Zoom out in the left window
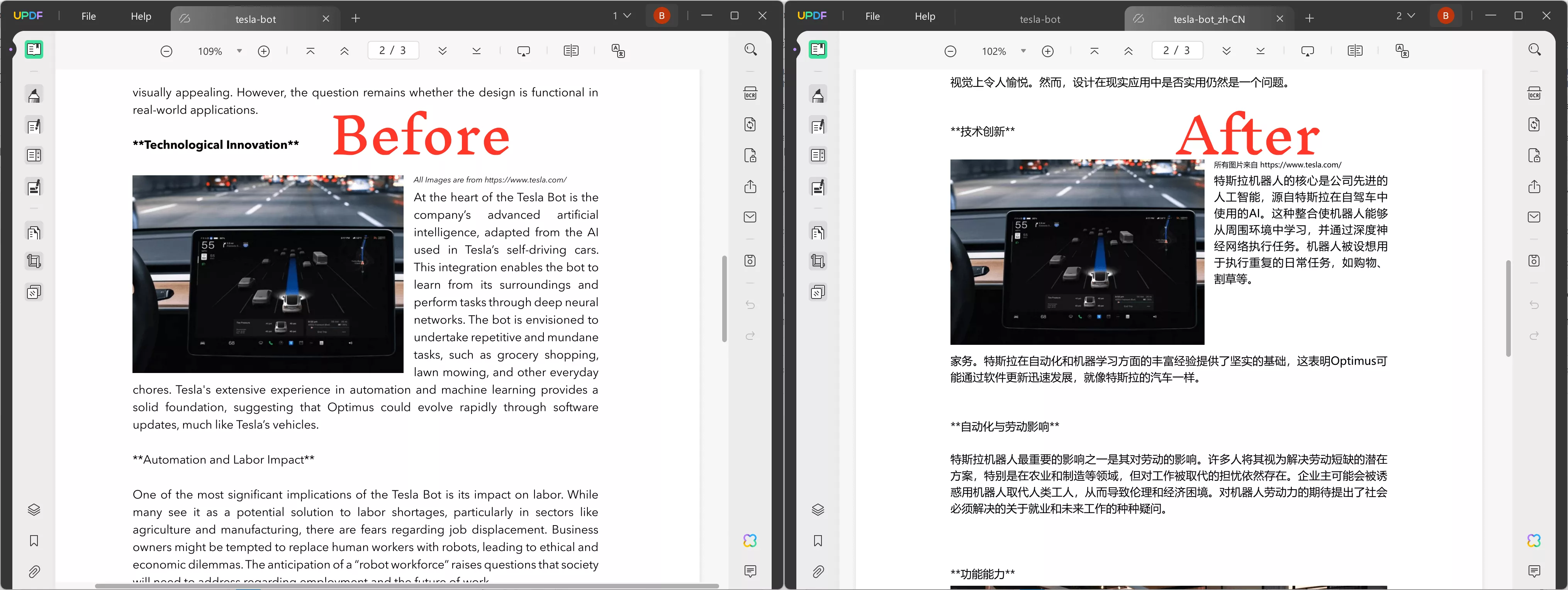 tap(166, 51)
